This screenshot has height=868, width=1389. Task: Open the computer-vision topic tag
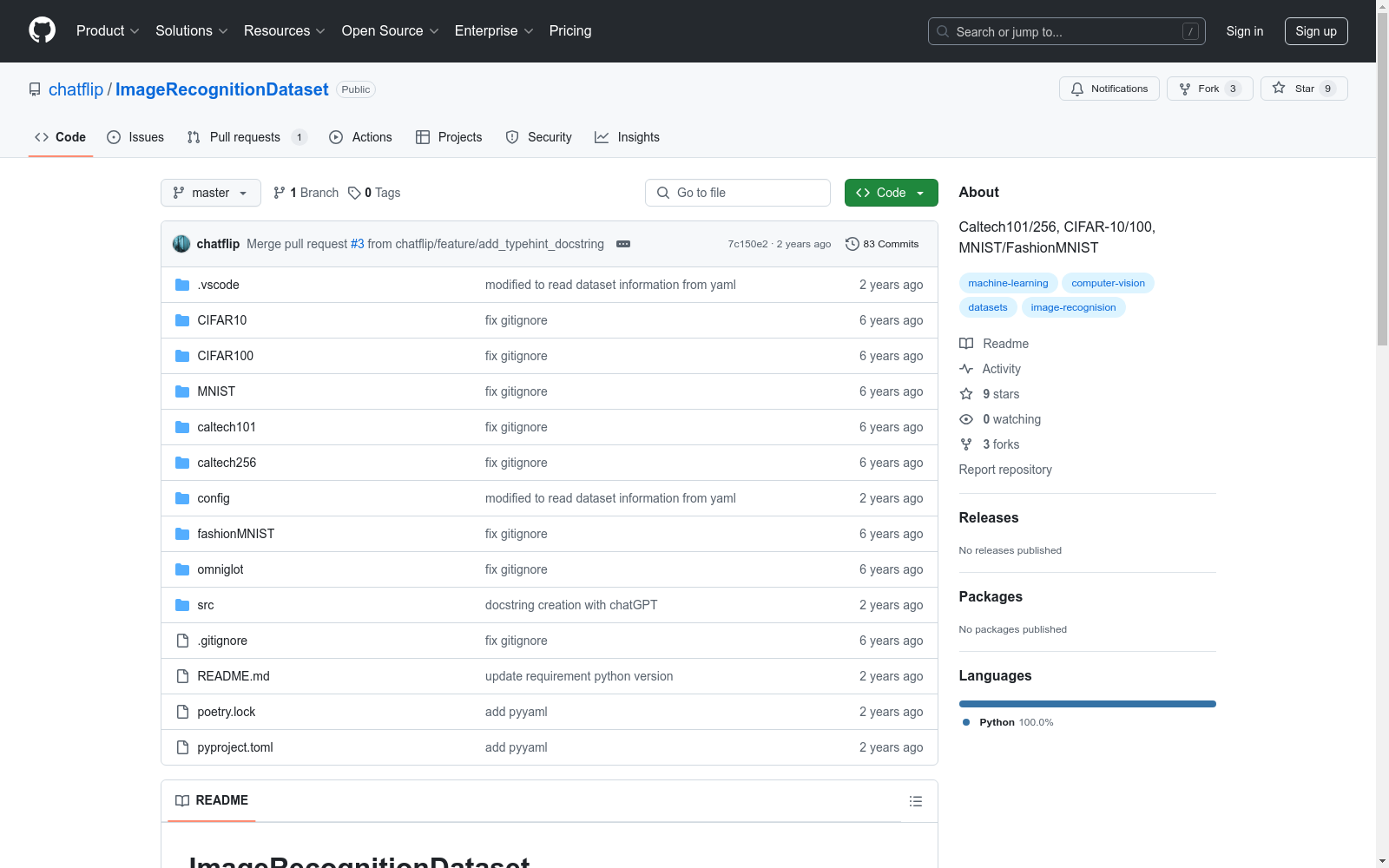point(1108,283)
